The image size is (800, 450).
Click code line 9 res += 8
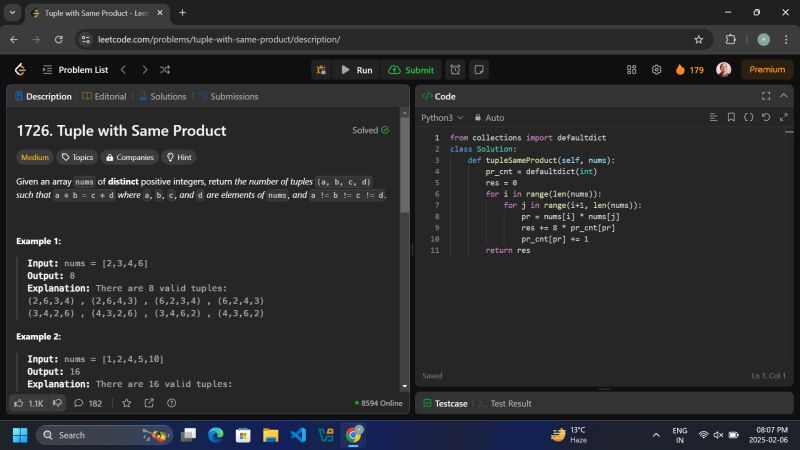point(568,228)
